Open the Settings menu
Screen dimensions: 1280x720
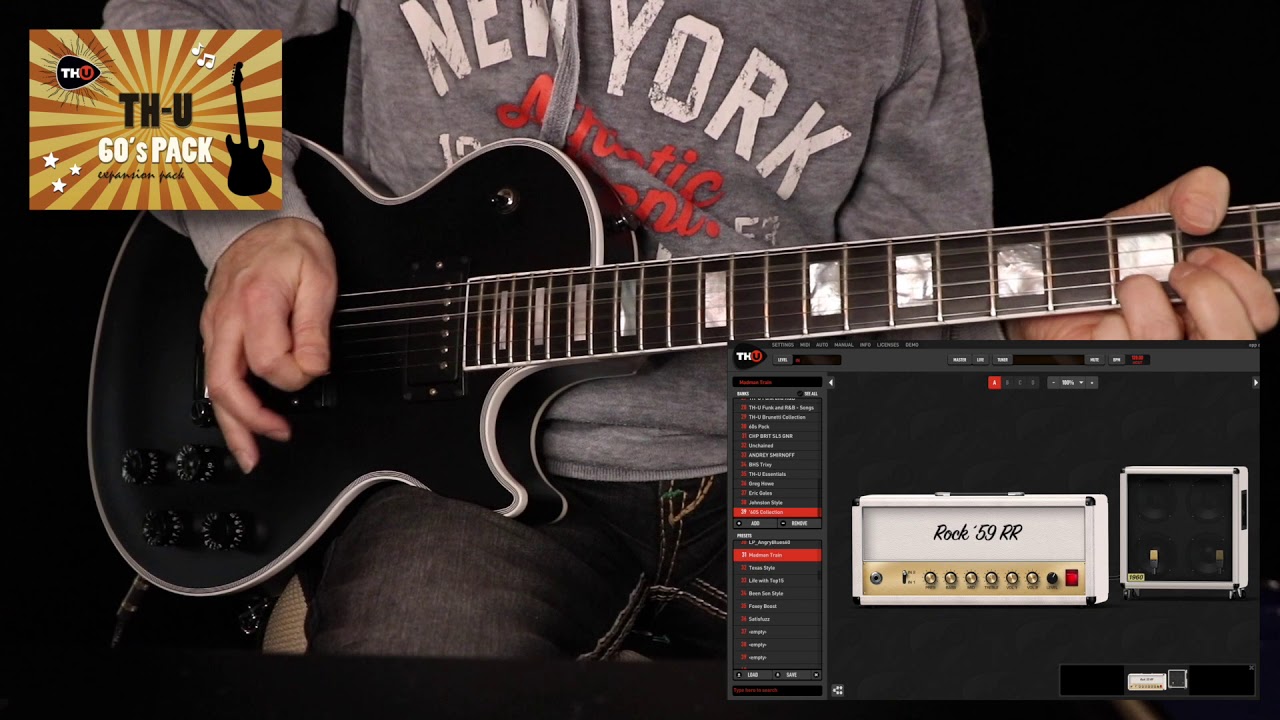click(x=783, y=345)
